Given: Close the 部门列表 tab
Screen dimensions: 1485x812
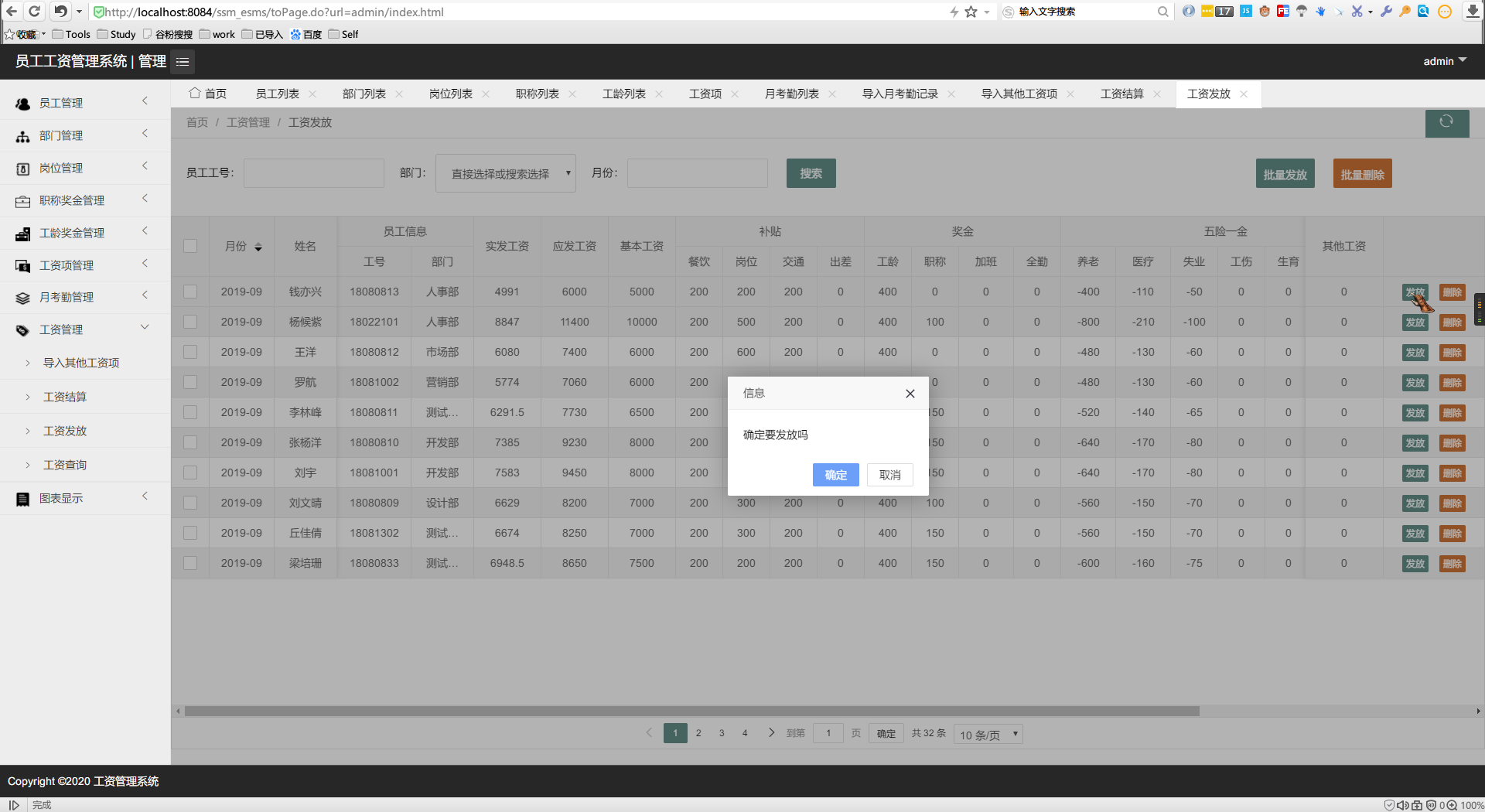Looking at the screenshot, I should tap(399, 94).
